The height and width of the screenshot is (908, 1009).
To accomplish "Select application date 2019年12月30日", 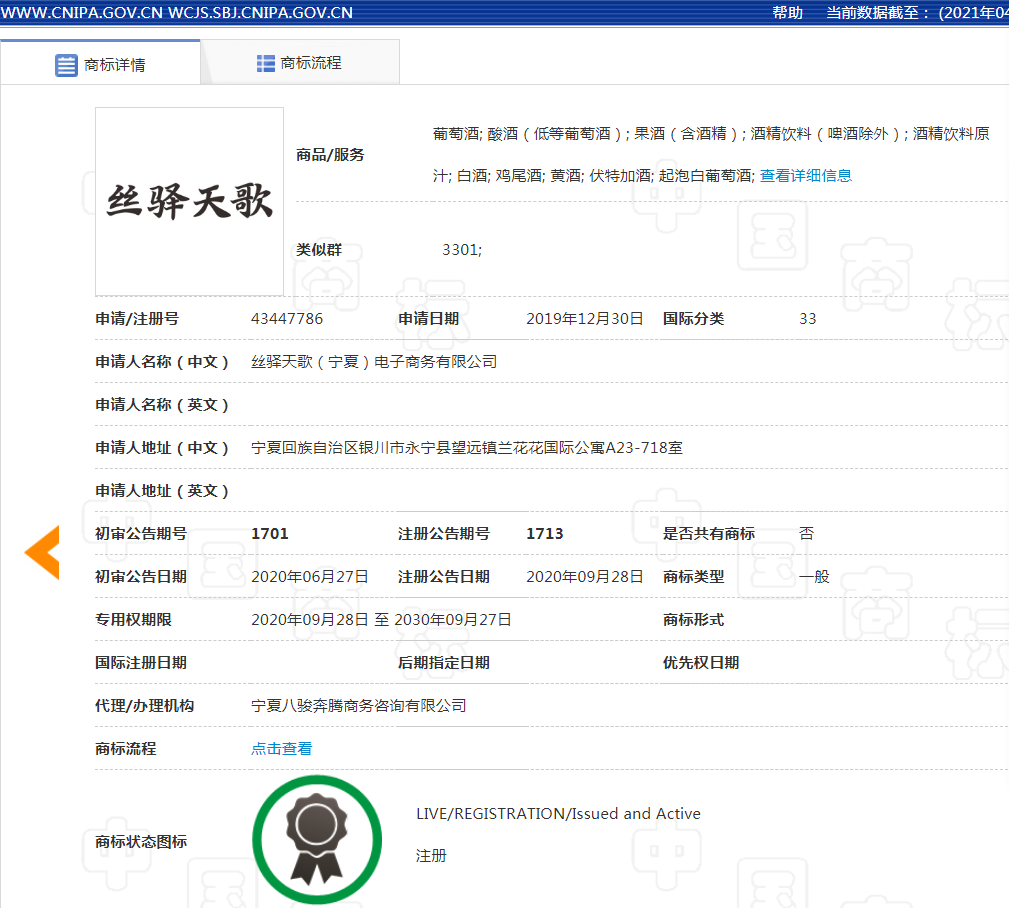I will [584, 319].
